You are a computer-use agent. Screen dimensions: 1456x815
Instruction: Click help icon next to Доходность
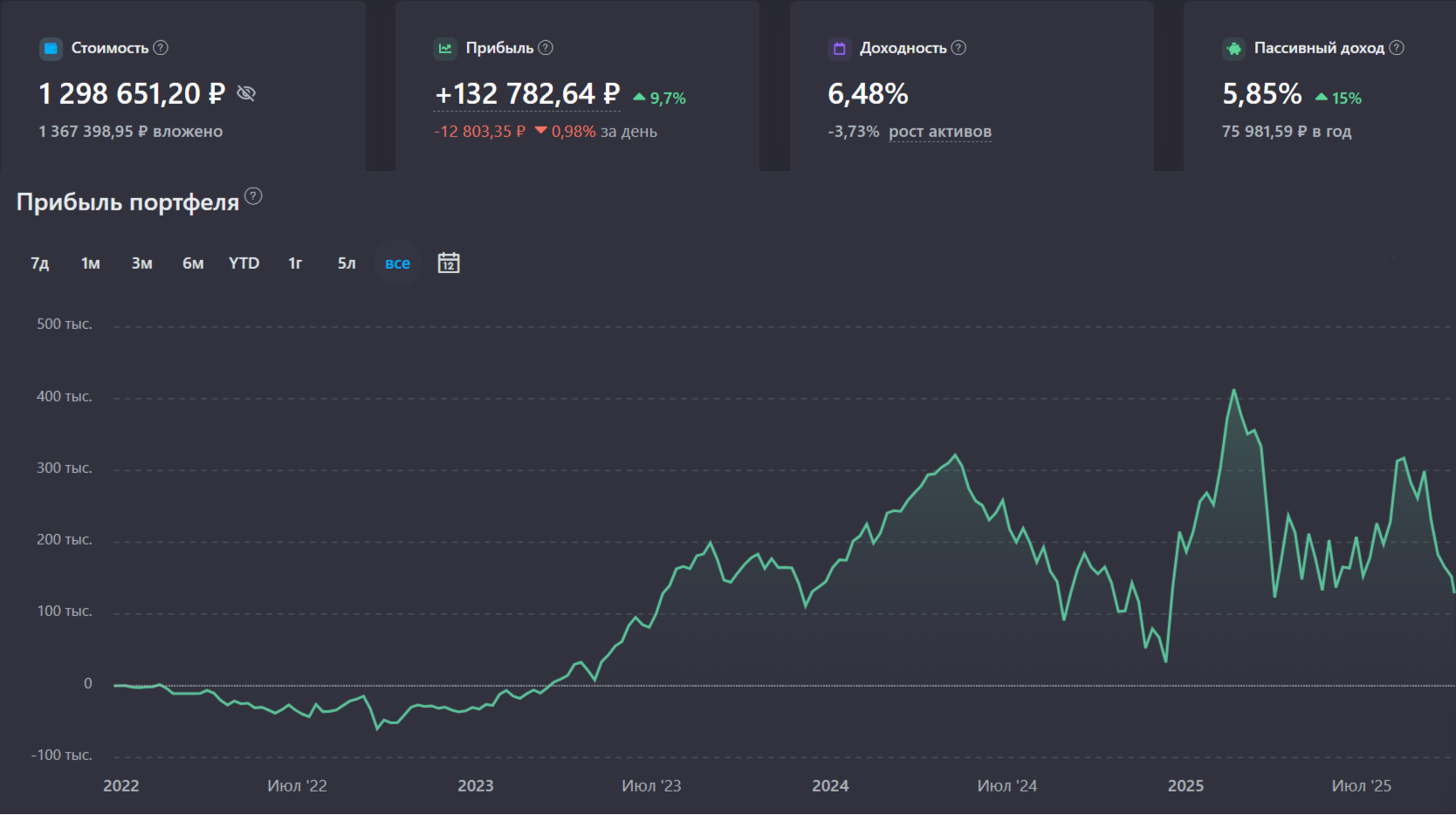958,48
